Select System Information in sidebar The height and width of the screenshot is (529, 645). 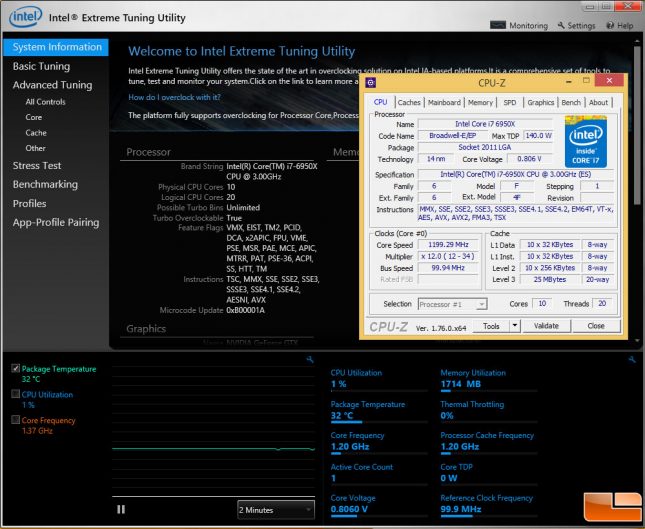pyautogui.click(x=56, y=47)
